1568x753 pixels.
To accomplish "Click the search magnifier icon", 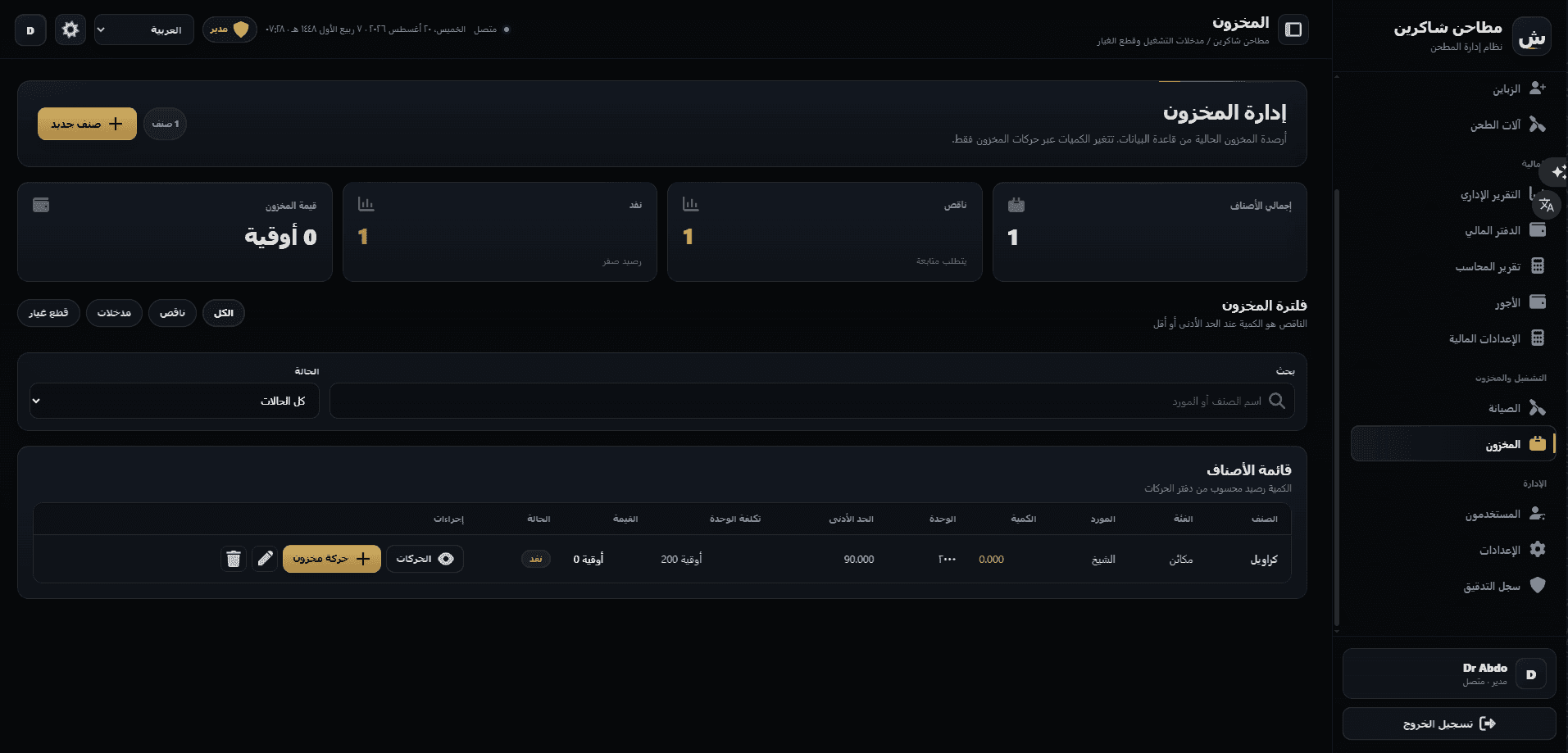I will (1277, 401).
